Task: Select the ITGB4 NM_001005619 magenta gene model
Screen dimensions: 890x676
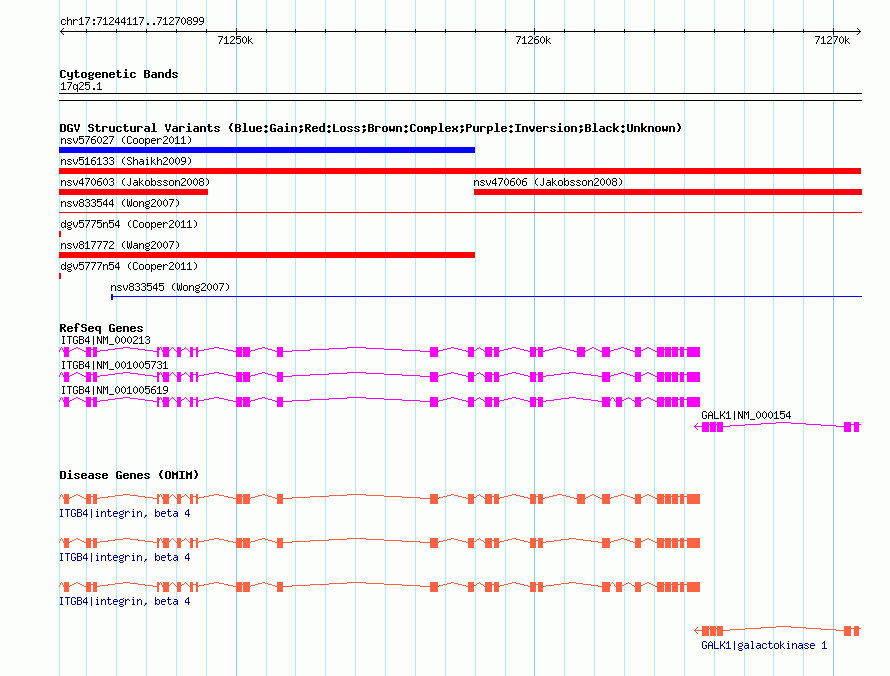Action: (380, 402)
